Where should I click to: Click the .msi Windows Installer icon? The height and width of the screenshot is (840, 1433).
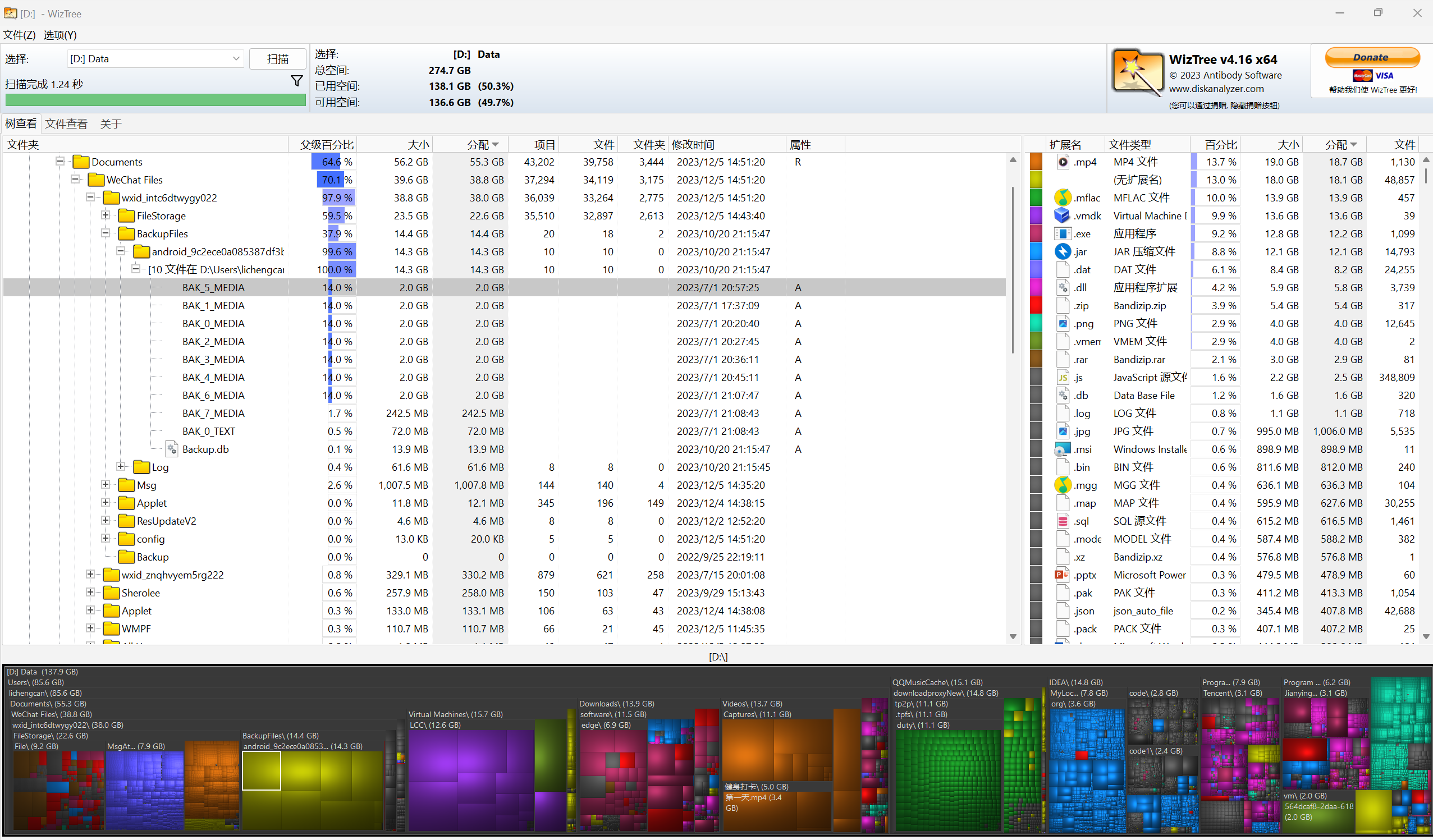coord(1061,449)
